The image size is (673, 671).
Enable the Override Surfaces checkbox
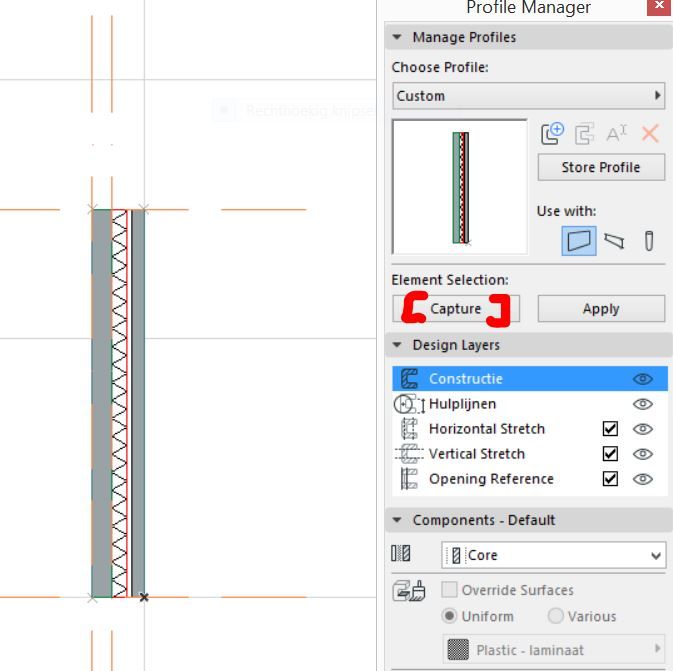pyautogui.click(x=449, y=590)
